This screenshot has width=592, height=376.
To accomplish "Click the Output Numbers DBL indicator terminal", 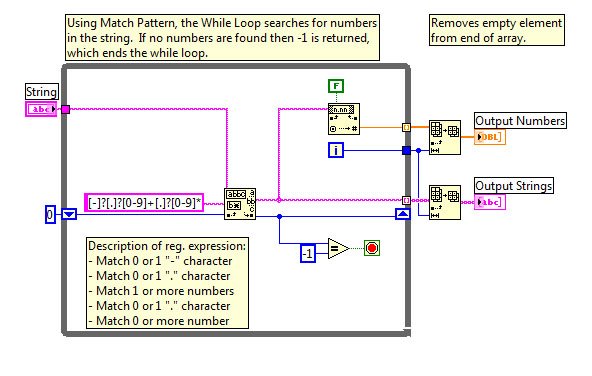I will [x=490, y=137].
